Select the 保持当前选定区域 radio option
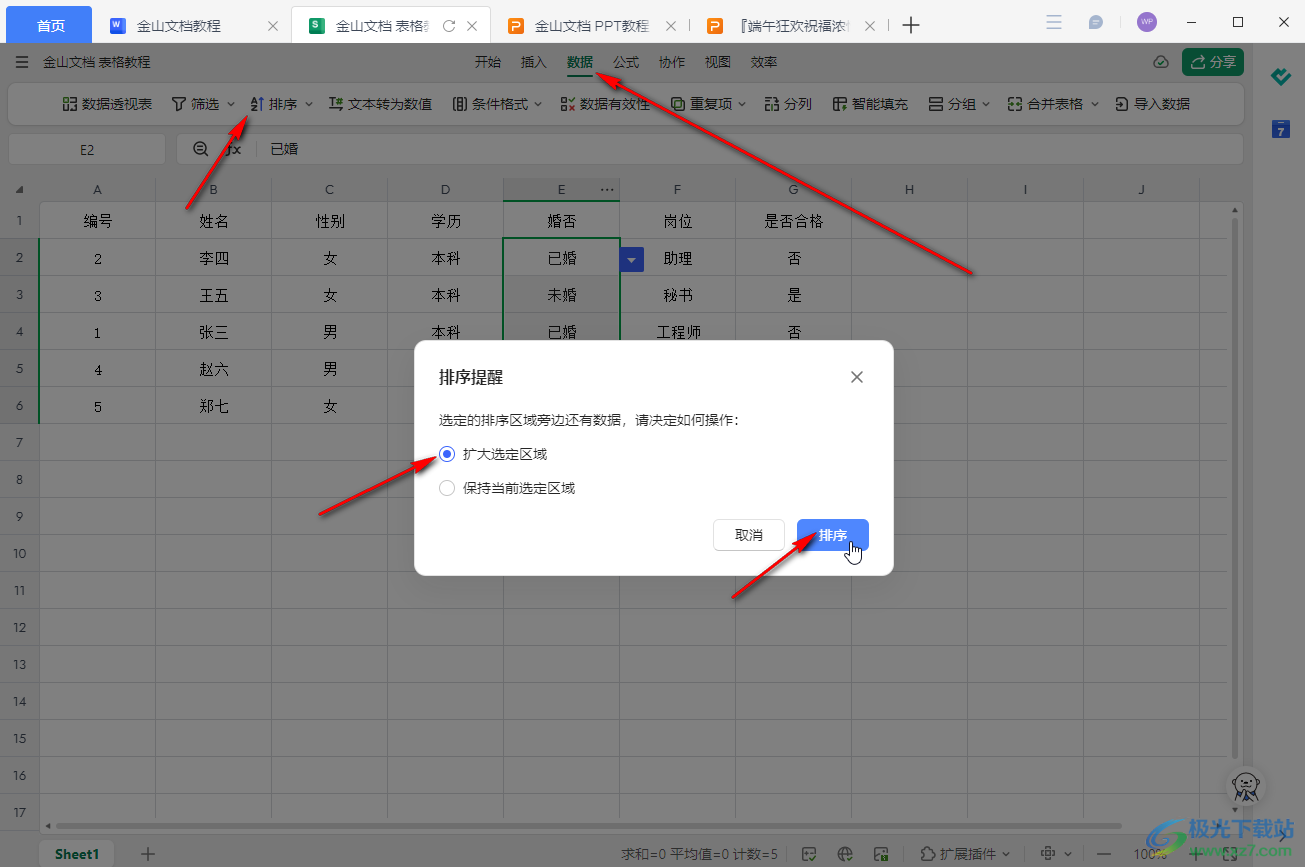This screenshot has width=1305, height=867. [x=447, y=488]
